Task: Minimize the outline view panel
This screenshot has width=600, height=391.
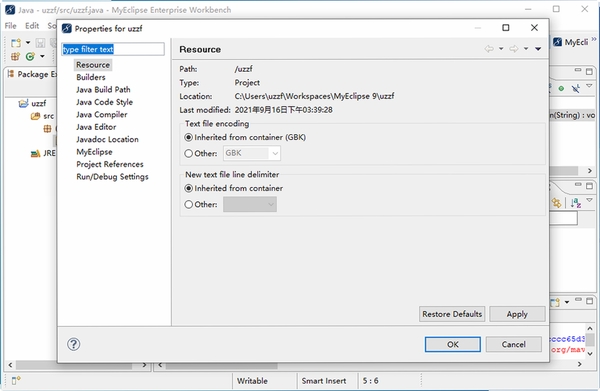Action: pos(578,70)
